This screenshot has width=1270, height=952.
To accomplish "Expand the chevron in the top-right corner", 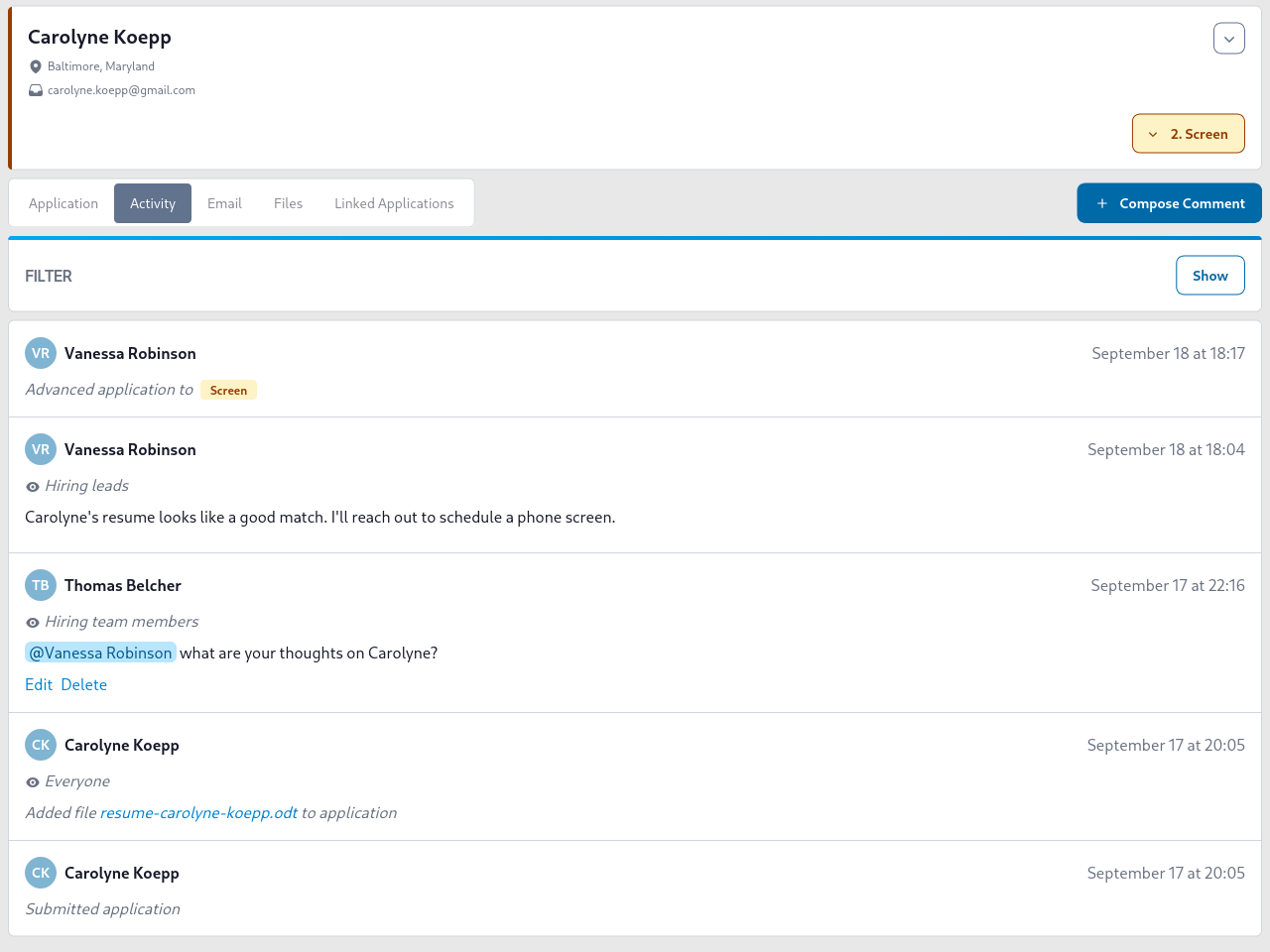I will [1228, 38].
